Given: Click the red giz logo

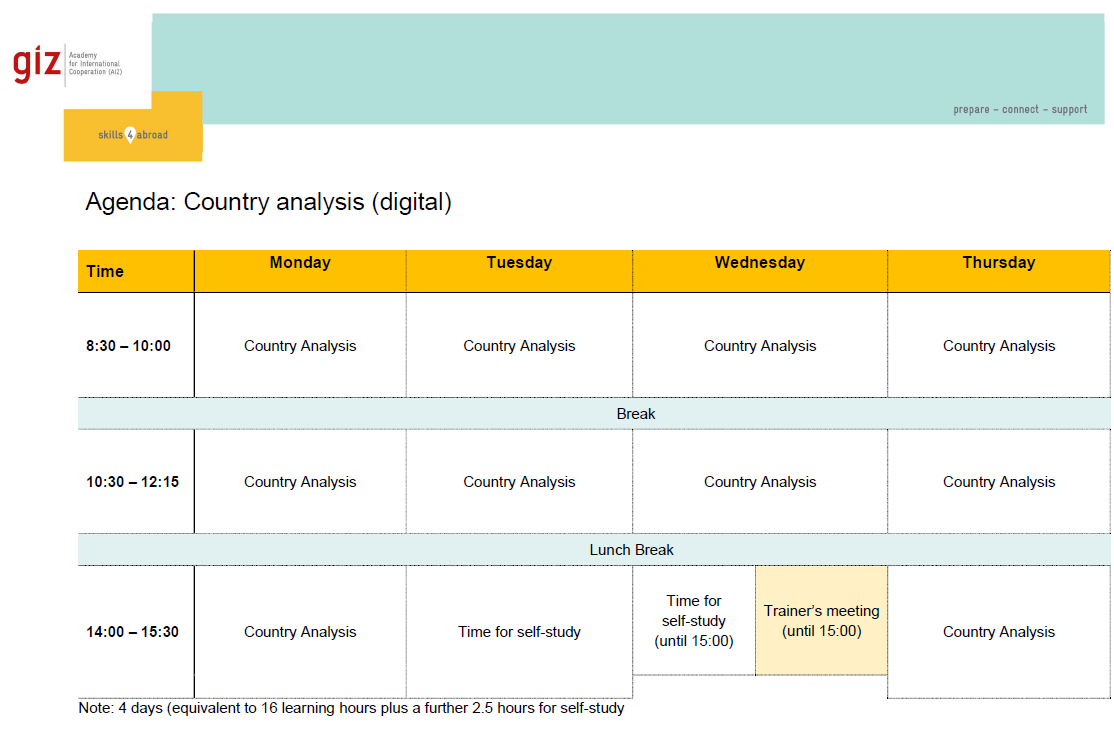Looking at the screenshot, I should click(x=36, y=64).
